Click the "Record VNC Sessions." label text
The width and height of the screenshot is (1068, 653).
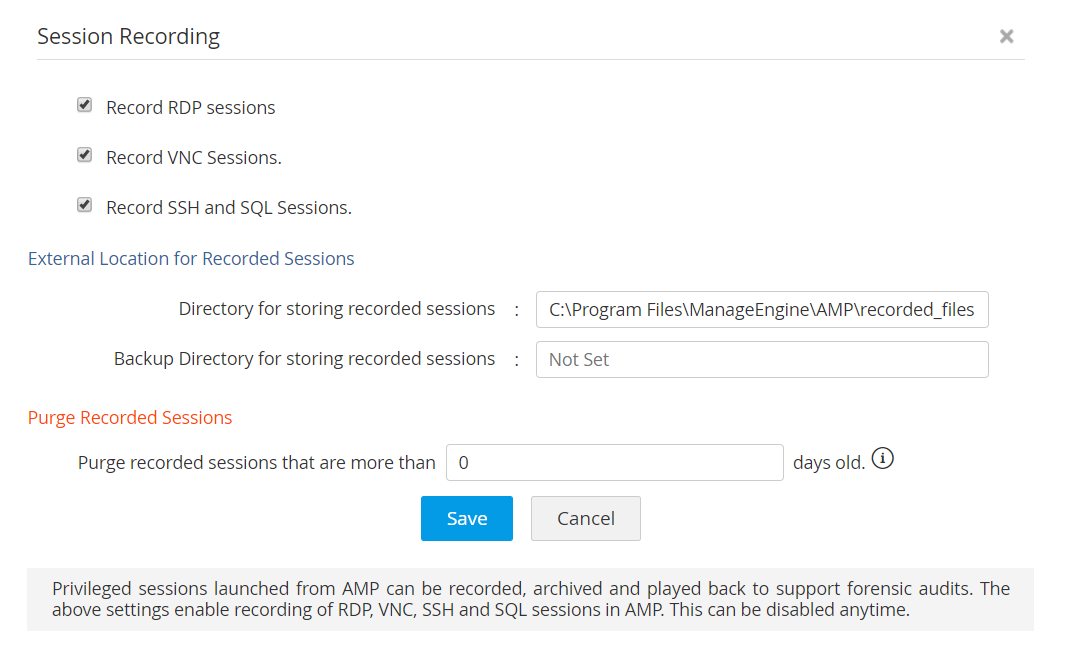click(x=193, y=157)
